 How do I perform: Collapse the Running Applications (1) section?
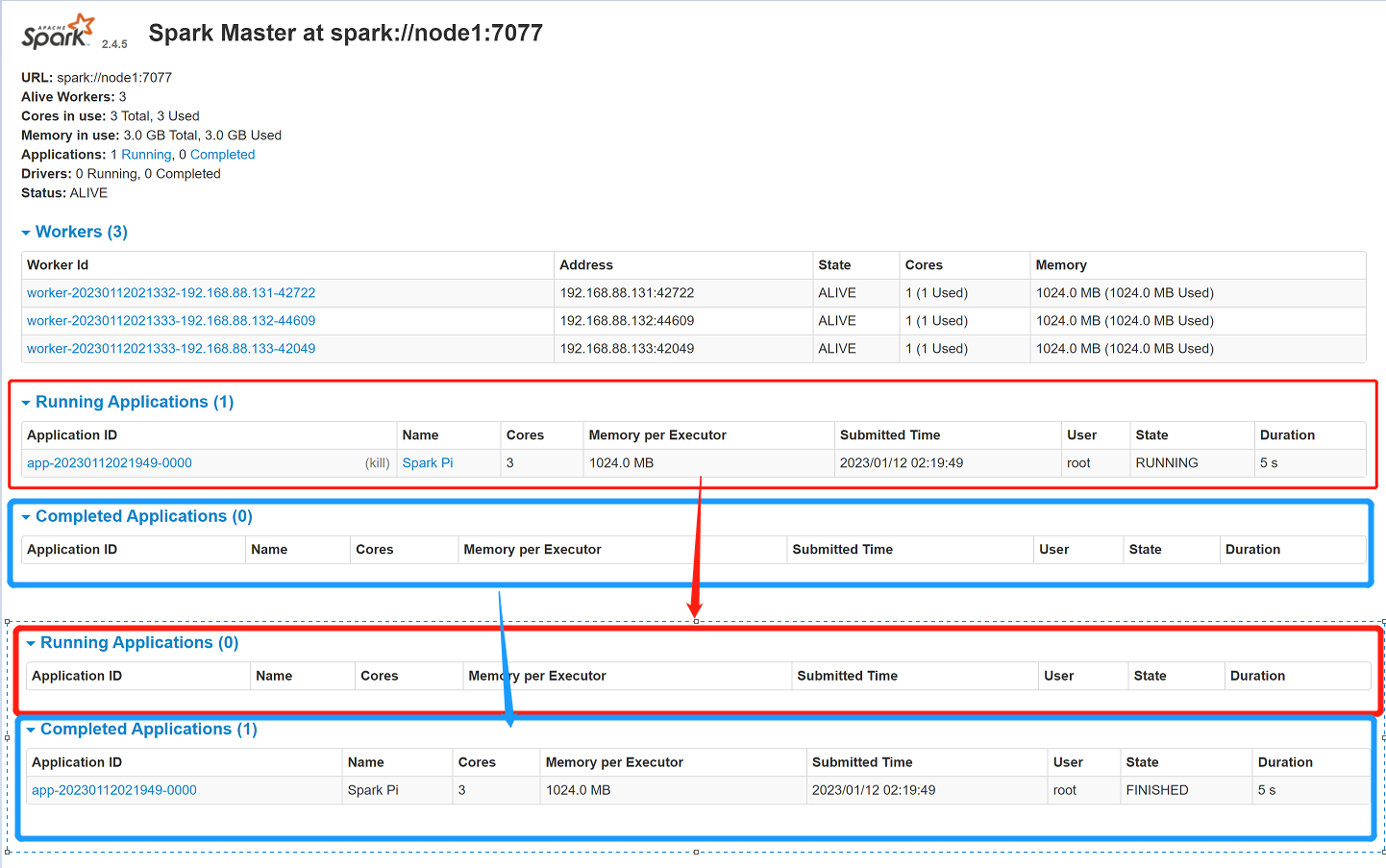[127, 402]
